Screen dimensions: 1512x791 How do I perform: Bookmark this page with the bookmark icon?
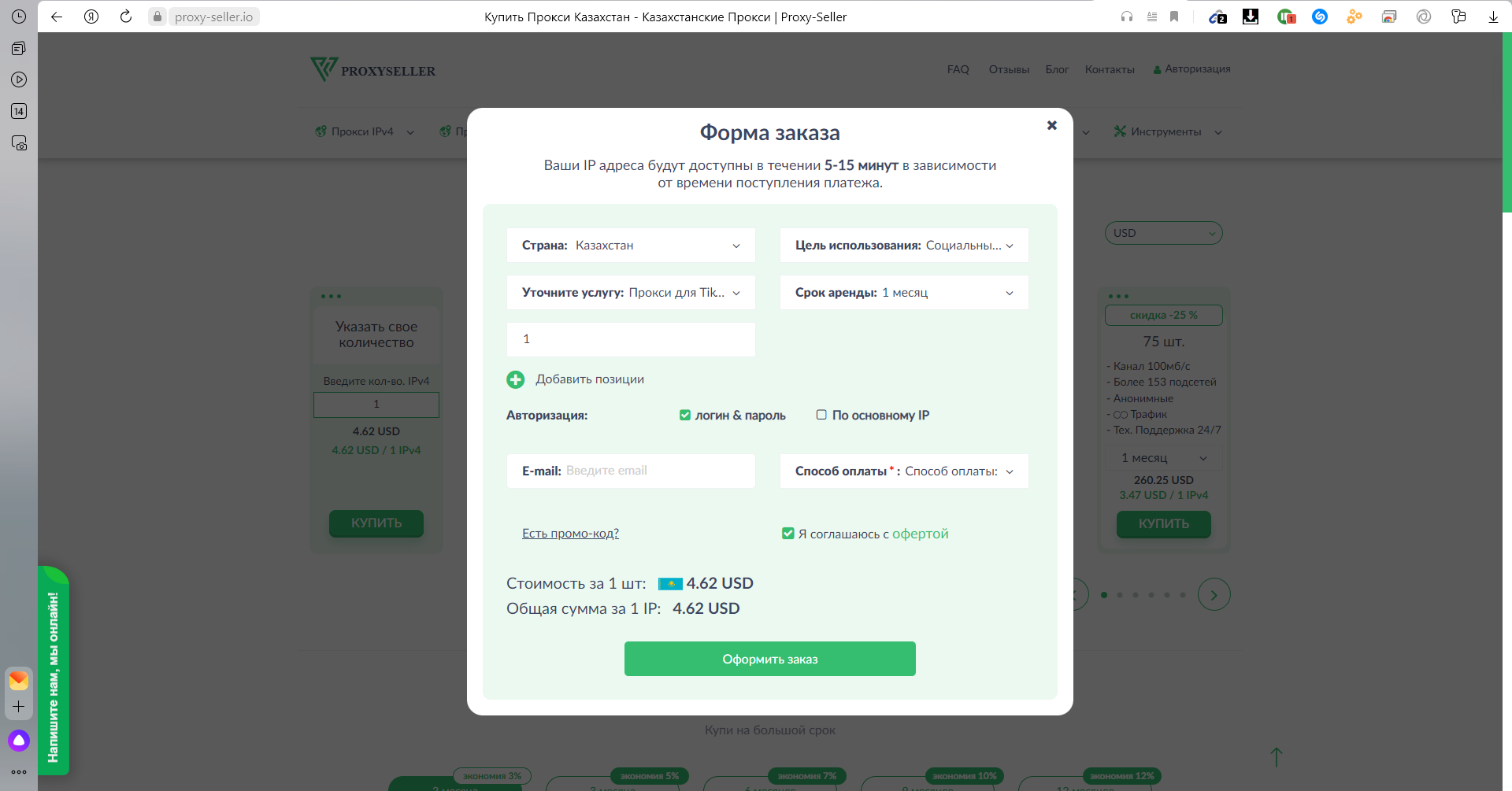pyautogui.click(x=1174, y=17)
